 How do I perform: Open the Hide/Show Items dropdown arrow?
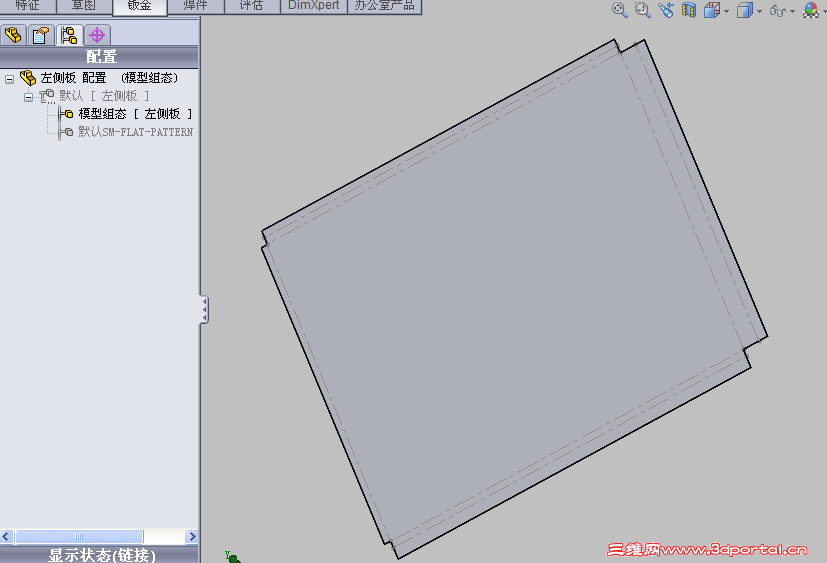792,11
